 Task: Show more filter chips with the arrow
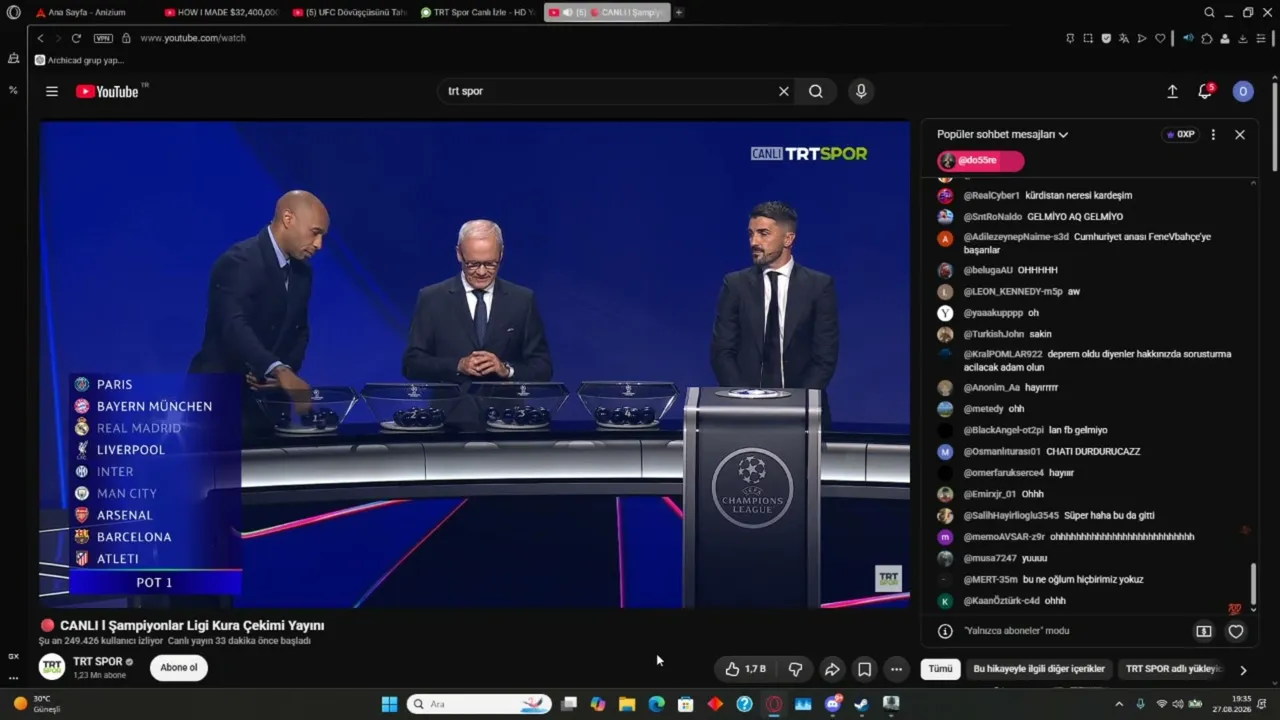tap(1243, 670)
